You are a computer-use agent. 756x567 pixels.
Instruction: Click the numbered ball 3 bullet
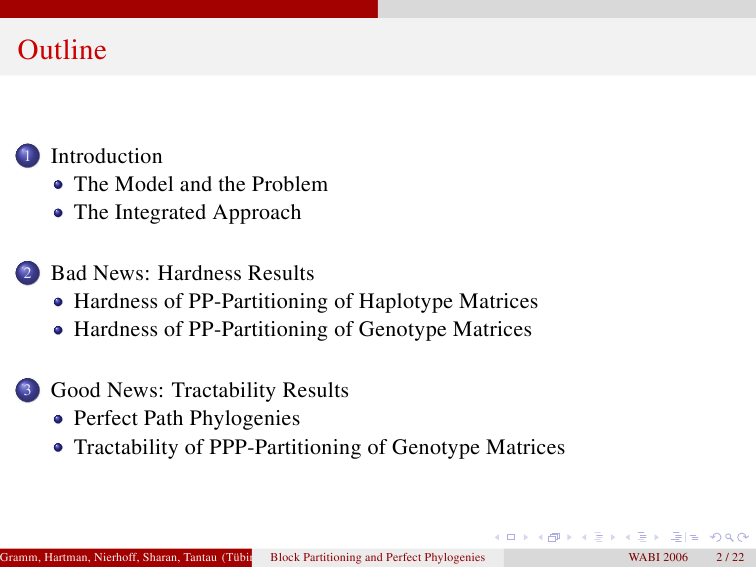(27, 390)
